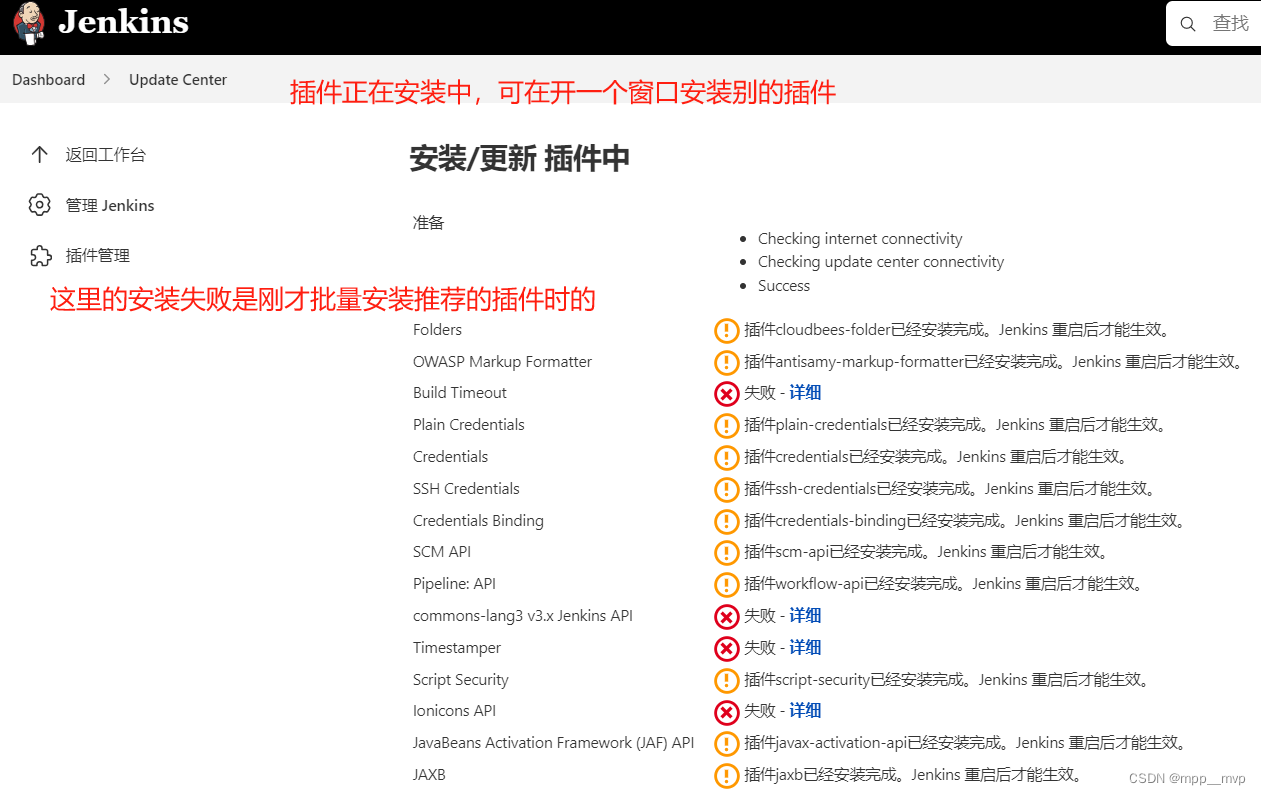Select the SSH Credentials plugin entry
This screenshot has width=1261, height=795.
pos(466,488)
